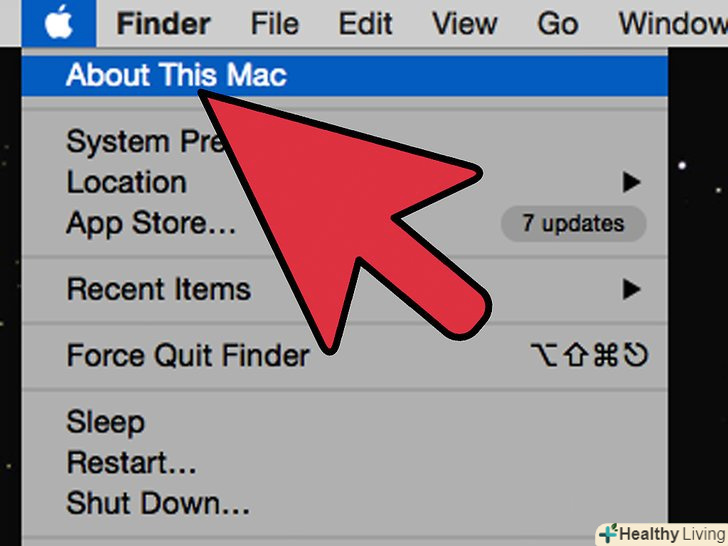This screenshot has height=546, width=728.
Task: Open the File menu
Action: pyautogui.click(x=274, y=23)
